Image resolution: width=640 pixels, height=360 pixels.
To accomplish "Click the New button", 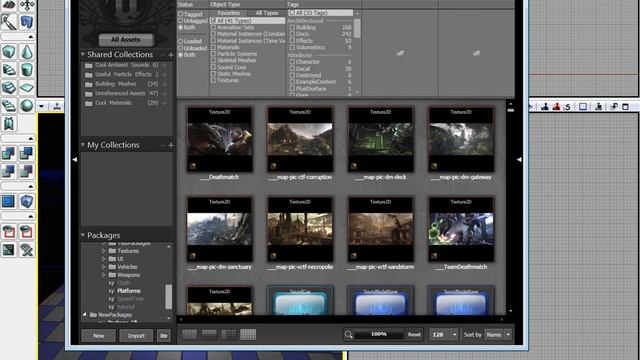I will pyautogui.click(x=99, y=336).
